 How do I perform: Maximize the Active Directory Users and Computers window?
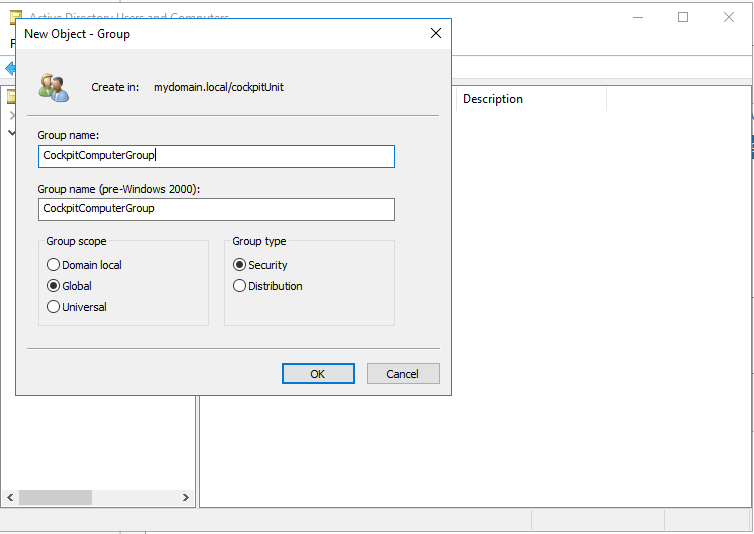[683, 17]
